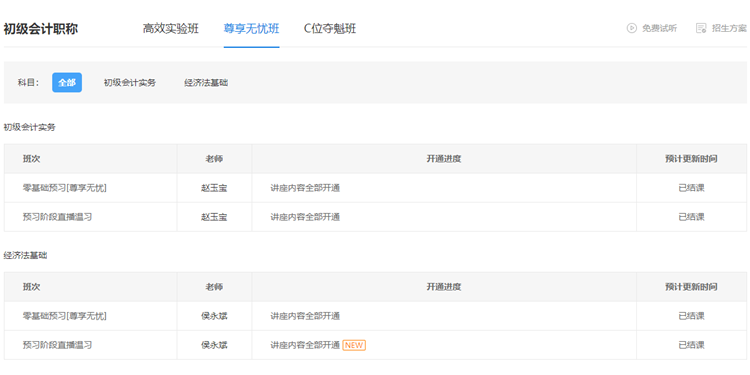The width and height of the screenshot is (750, 375).
Task: Click the 招生方案 document icon
Action: point(701,28)
